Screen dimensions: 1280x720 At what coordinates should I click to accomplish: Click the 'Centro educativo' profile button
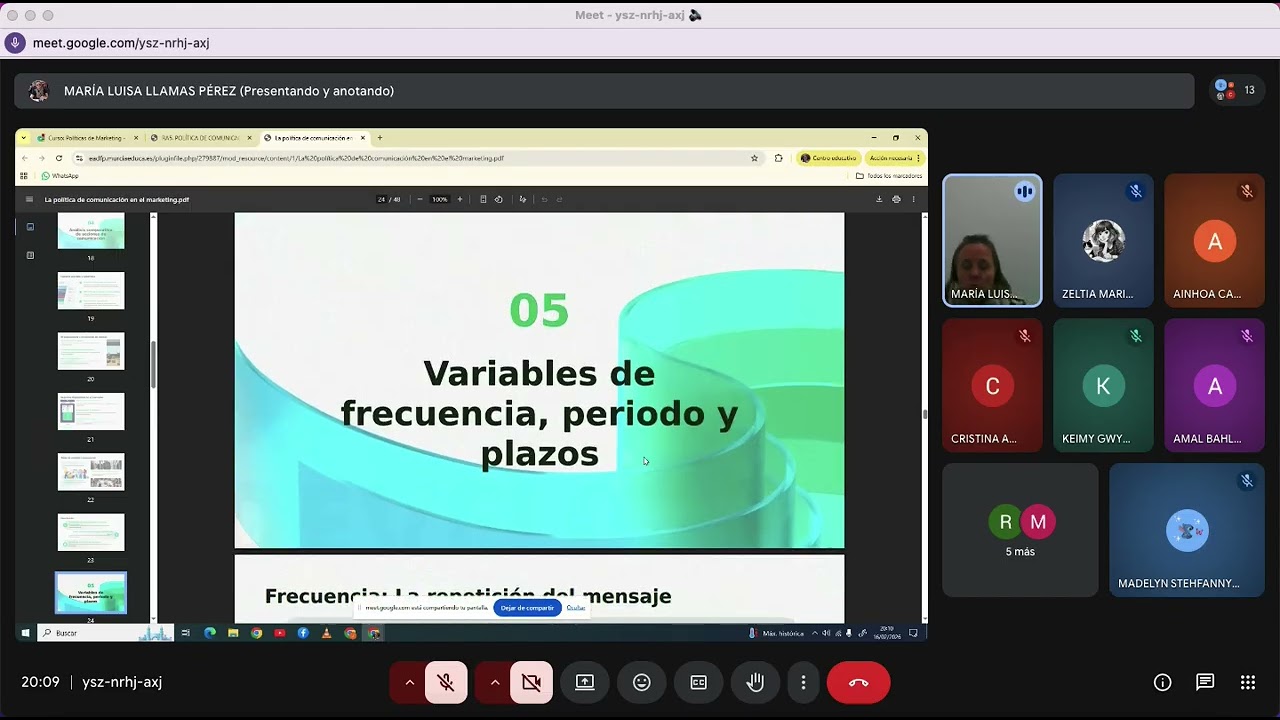(829, 158)
